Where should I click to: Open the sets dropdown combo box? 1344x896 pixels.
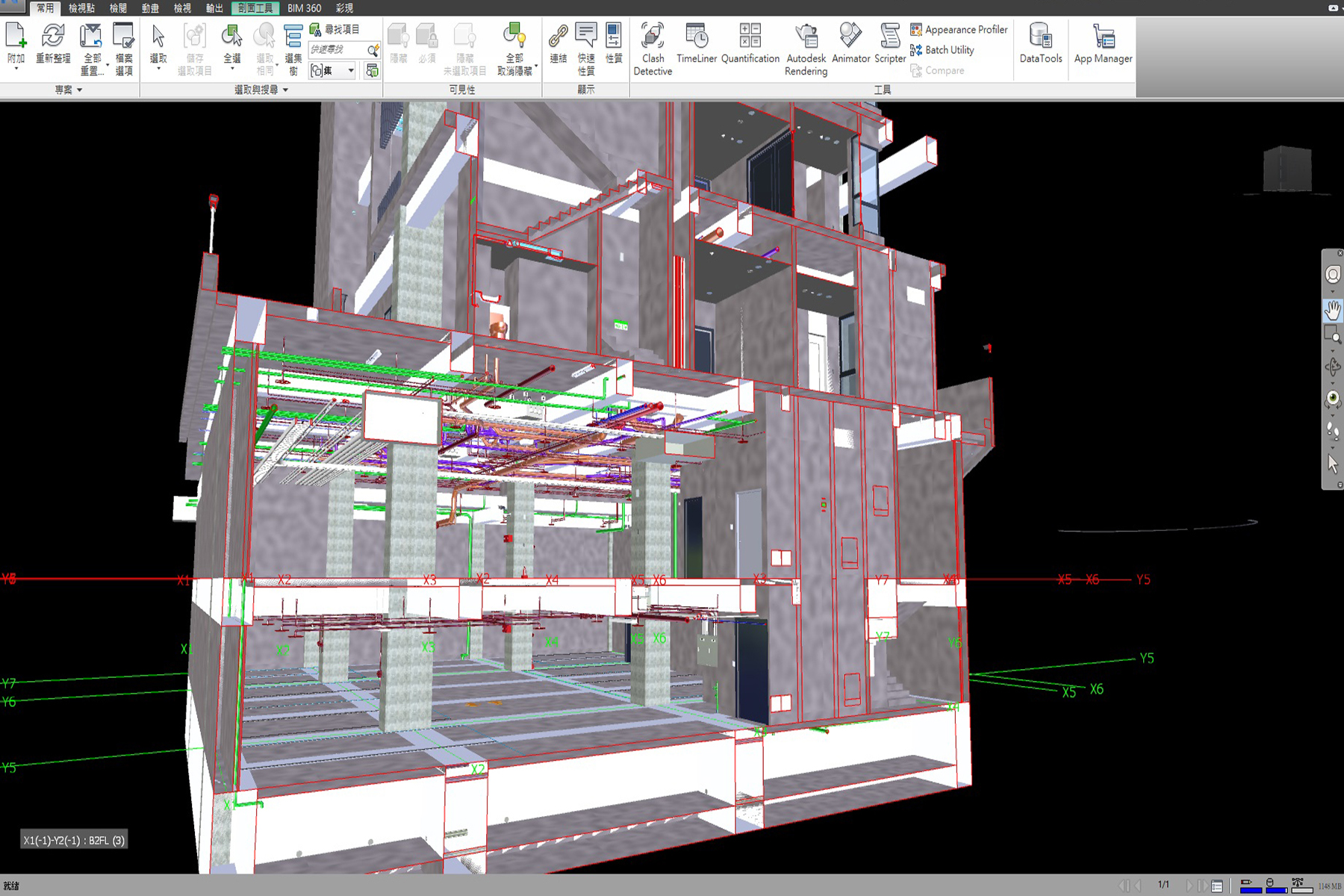click(x=333, y=71)
